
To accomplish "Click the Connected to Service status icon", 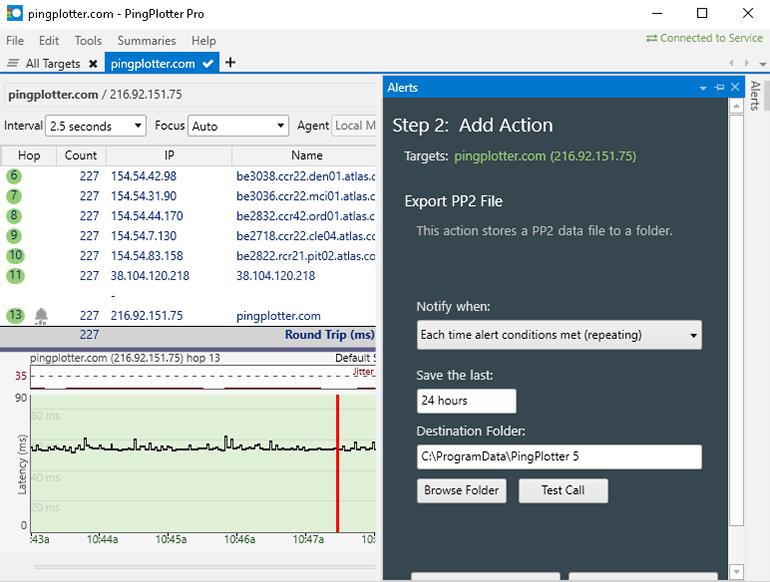I will pos(652,38).
